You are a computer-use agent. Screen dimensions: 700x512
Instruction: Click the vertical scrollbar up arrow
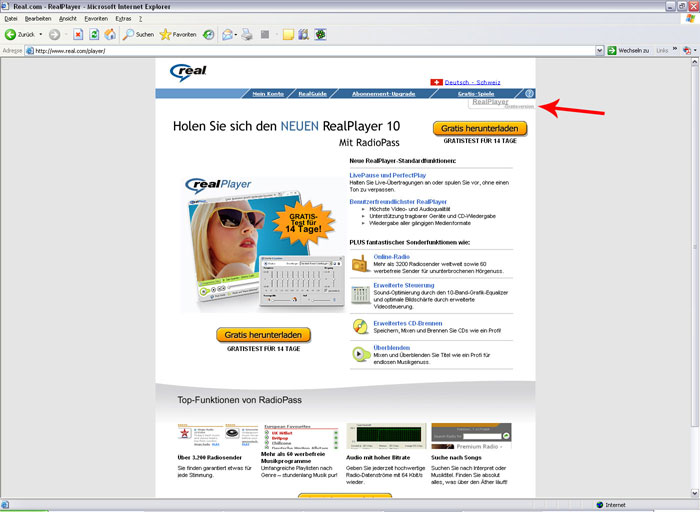695,62
